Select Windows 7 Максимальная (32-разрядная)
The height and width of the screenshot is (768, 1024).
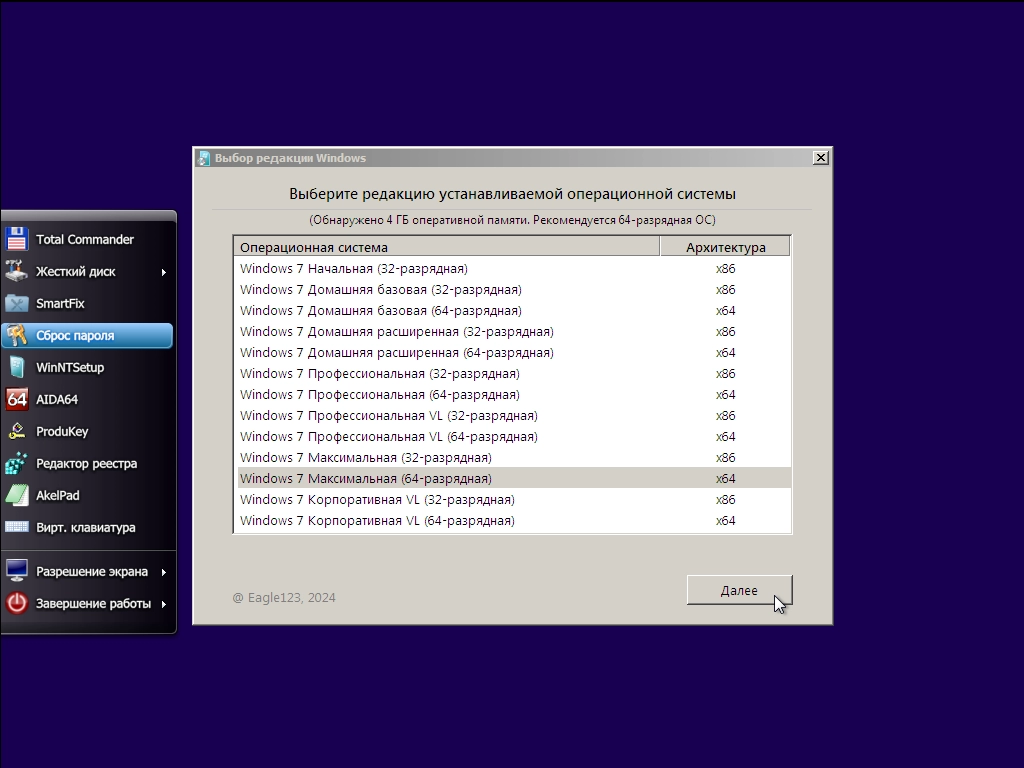513,457
